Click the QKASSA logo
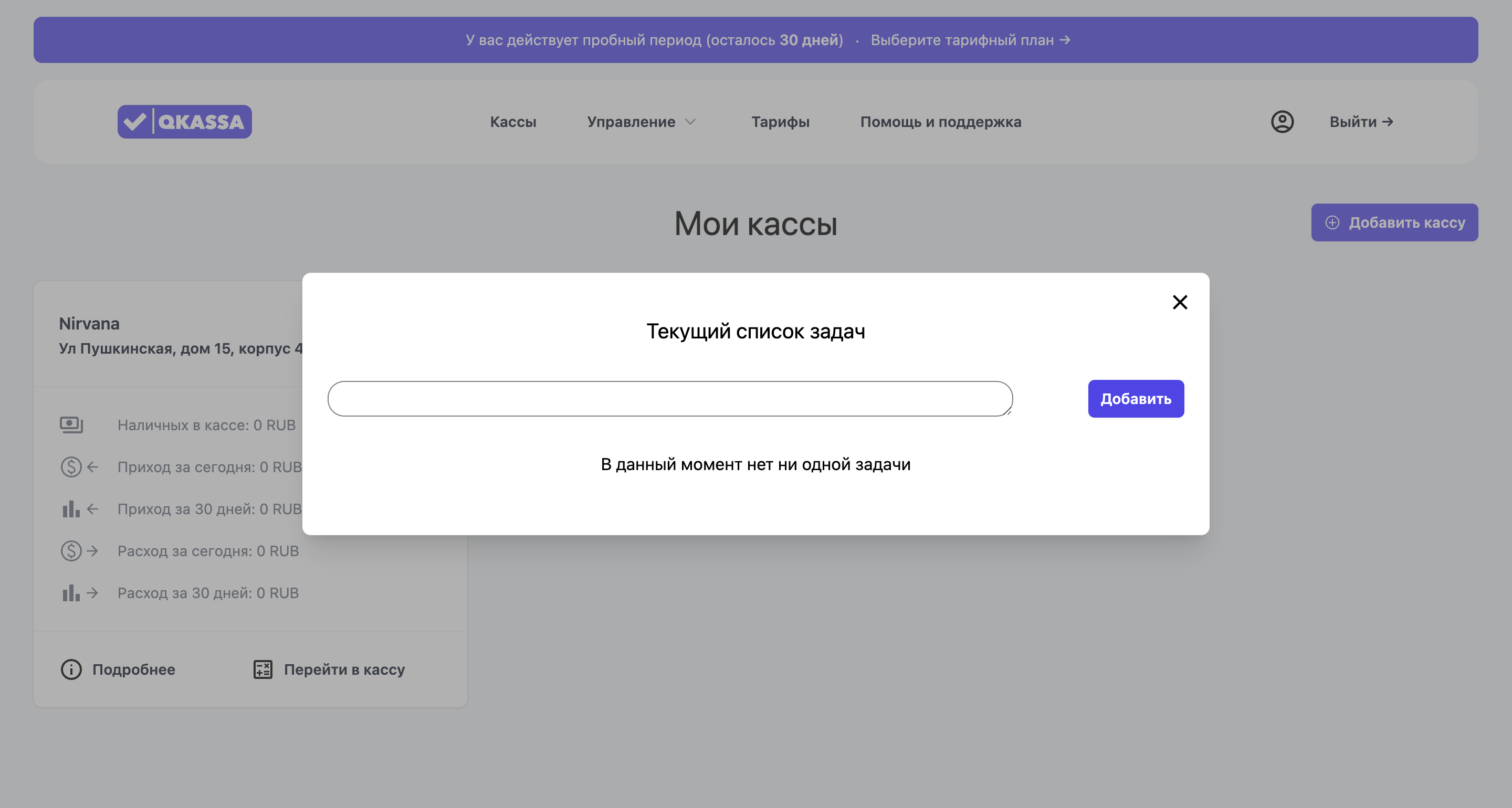The image size is (1512, 808). pos(184,122)
